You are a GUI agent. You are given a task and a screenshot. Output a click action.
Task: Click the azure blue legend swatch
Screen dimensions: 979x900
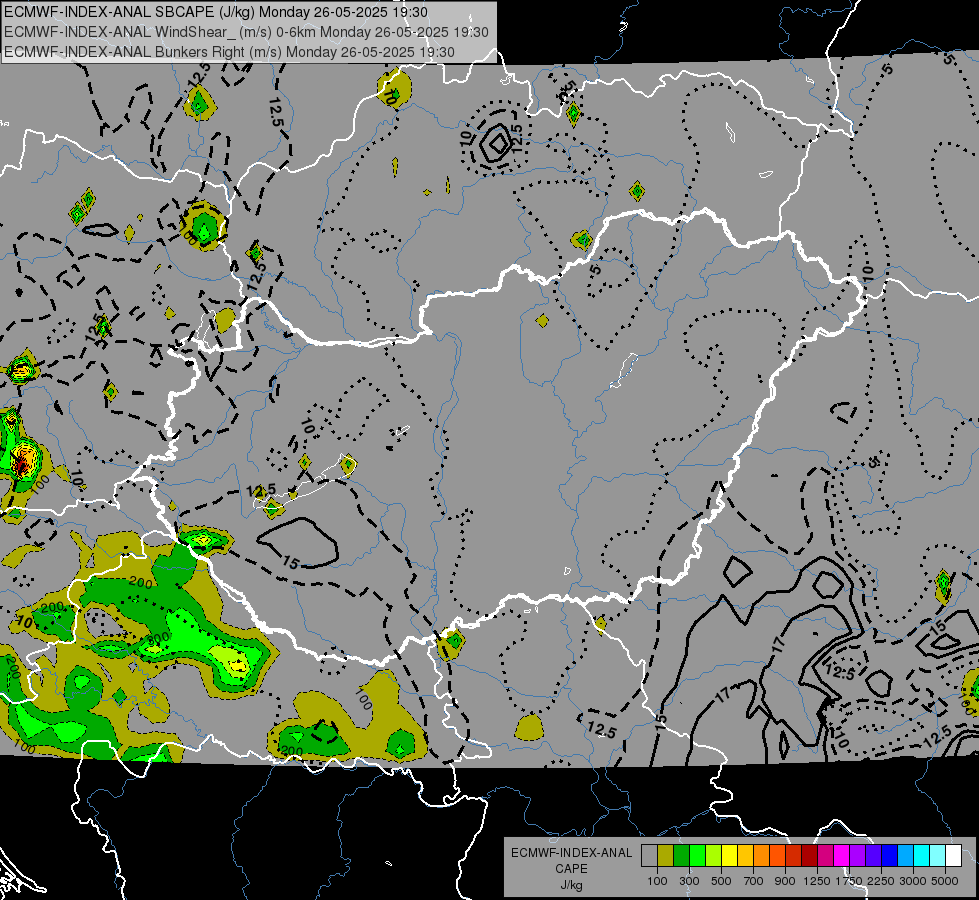tap(906, 855)
